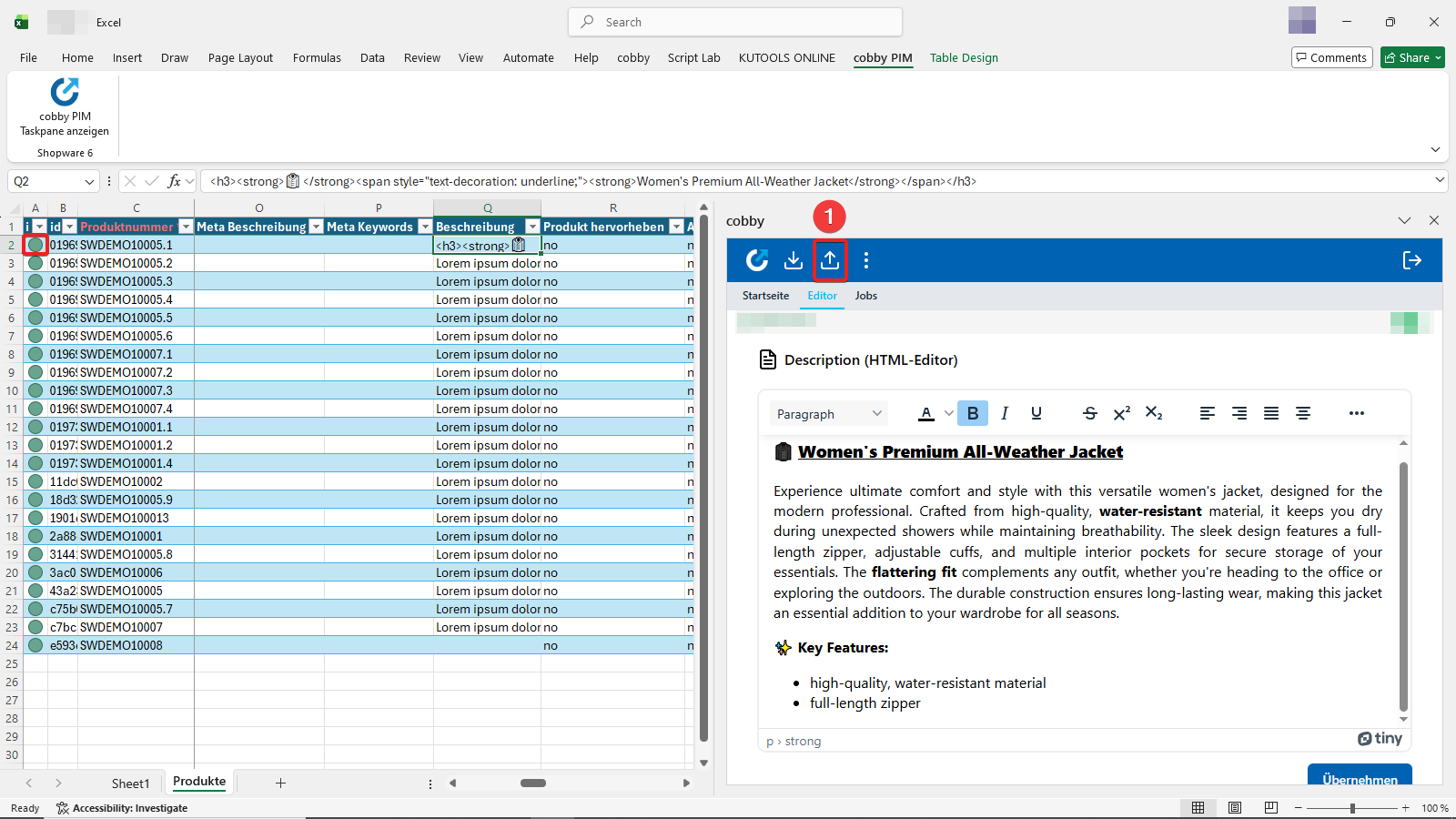The width and height of the screenshot is (1456, 819).
Task: Click the cobby upload icon in taskpane
Action: (x=830, y=260)
